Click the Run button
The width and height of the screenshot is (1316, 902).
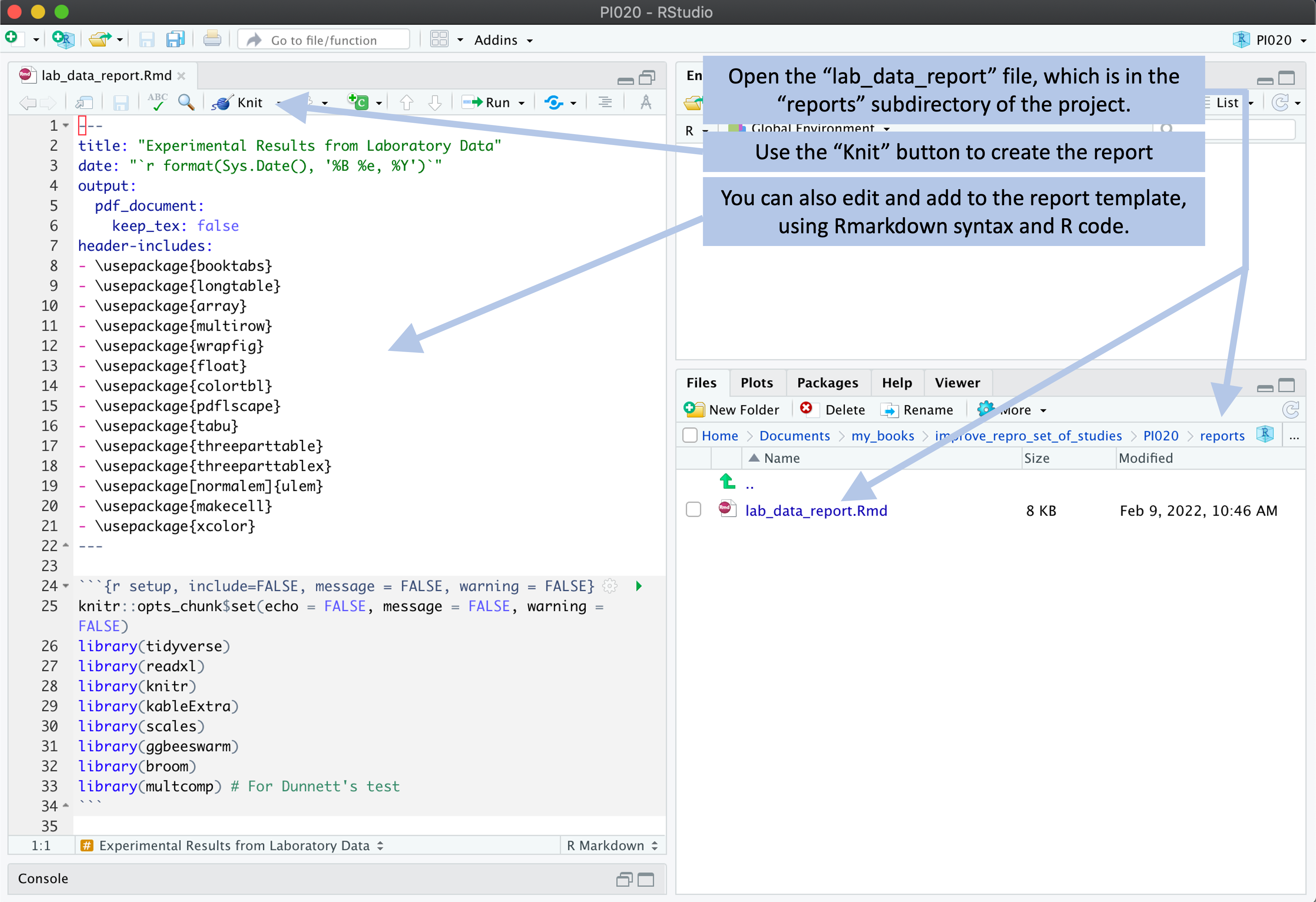(x=487, y=102)
